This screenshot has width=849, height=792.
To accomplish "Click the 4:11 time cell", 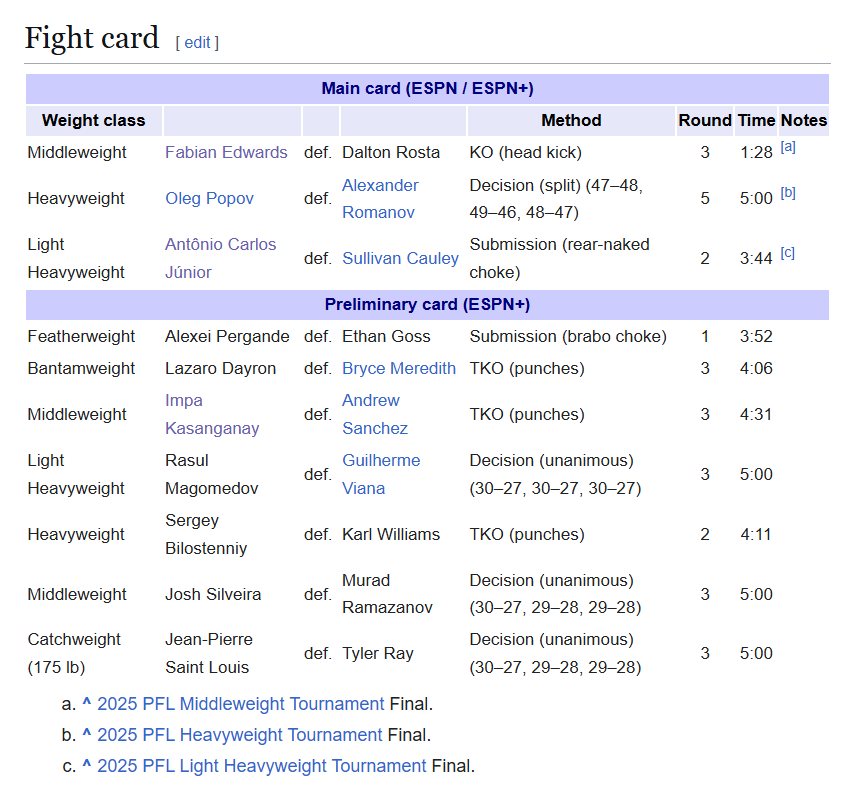I will click(x=756, y=534).
